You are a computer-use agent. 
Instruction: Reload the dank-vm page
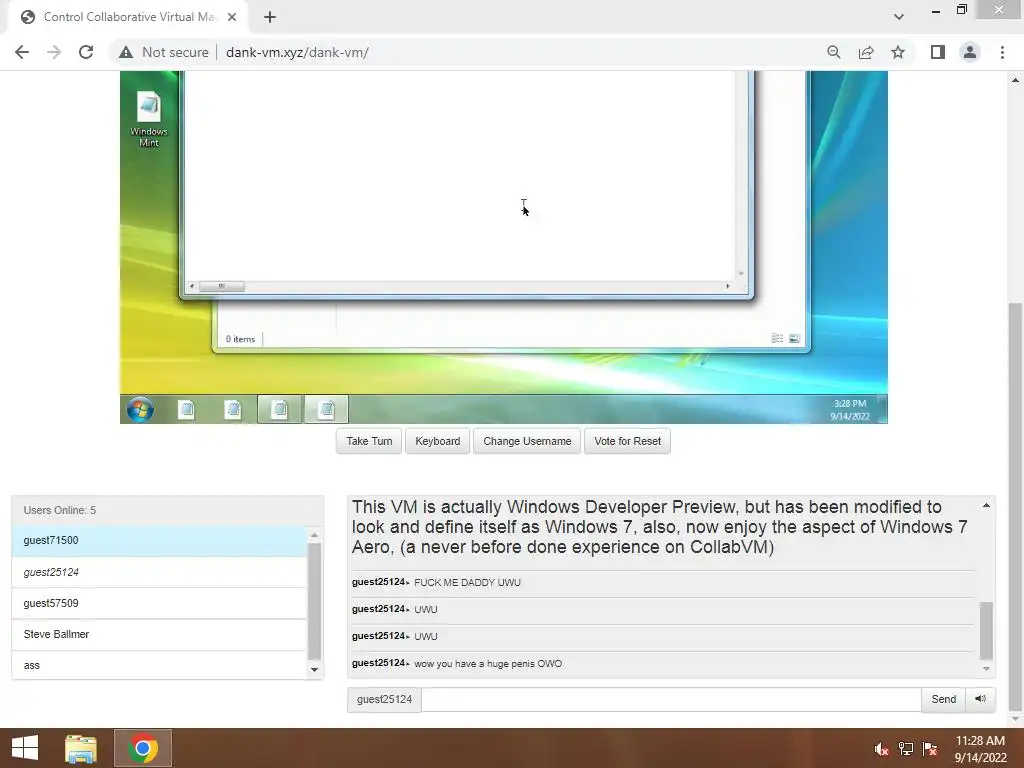click(86, 52)
